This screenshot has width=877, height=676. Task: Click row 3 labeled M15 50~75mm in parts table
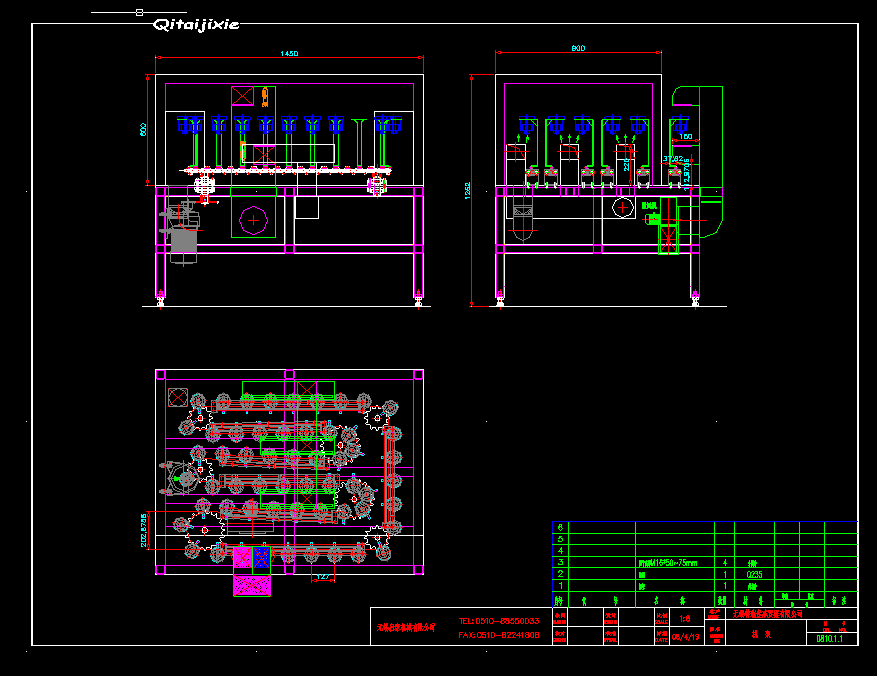[x=670, y=560]
